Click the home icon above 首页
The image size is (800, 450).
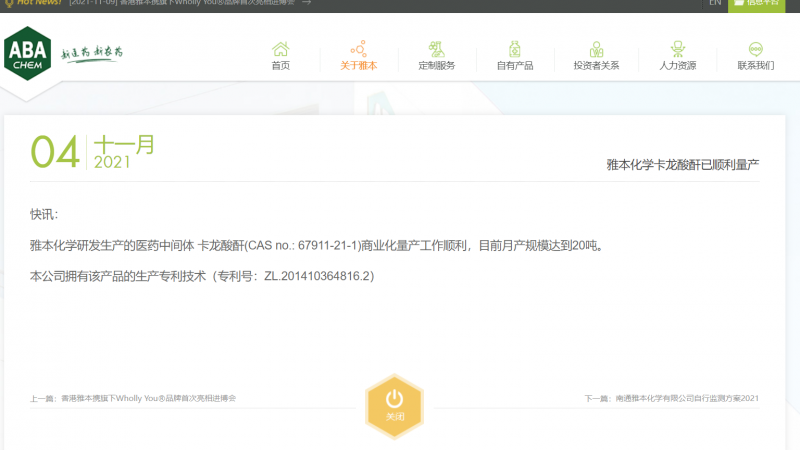(281, 49)
